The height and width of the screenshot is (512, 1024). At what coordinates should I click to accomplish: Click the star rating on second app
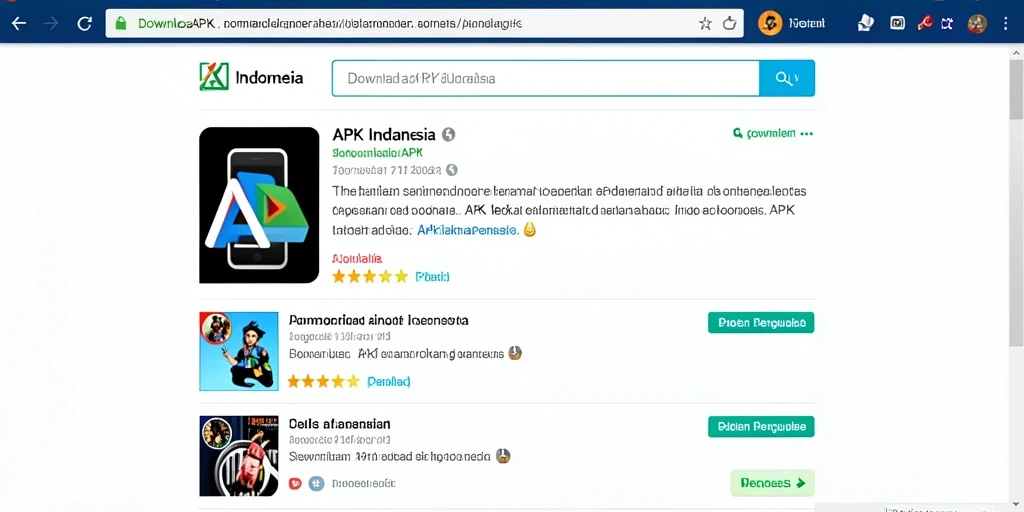pos(323,381)
